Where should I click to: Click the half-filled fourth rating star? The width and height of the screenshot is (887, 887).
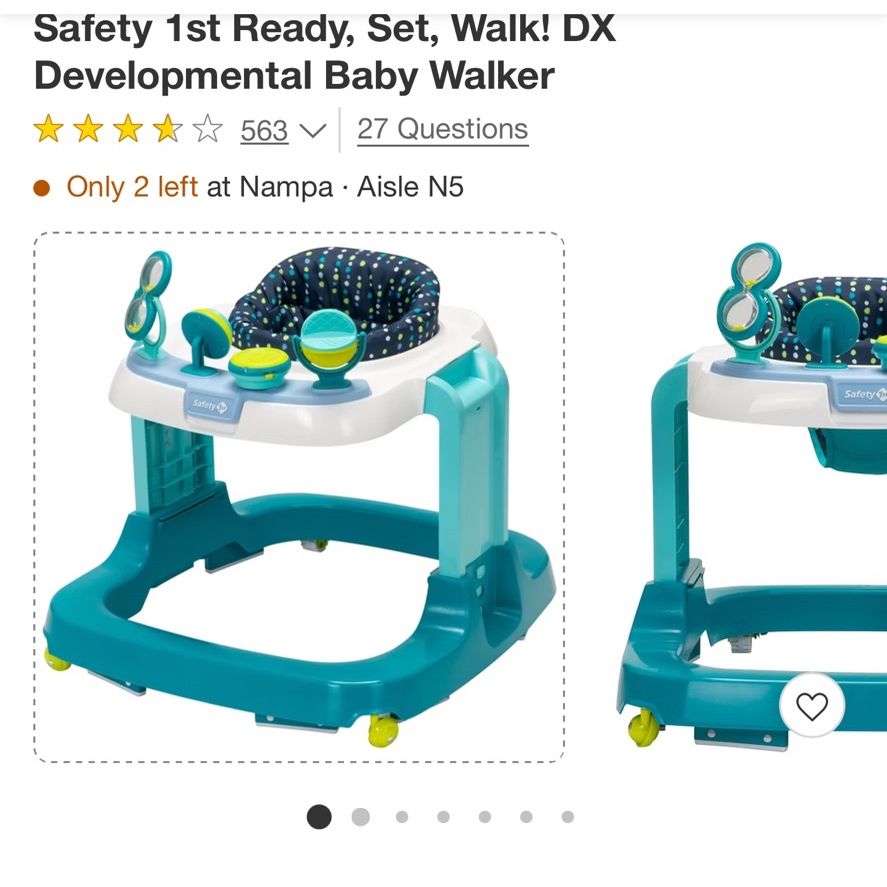click(168, 128)
